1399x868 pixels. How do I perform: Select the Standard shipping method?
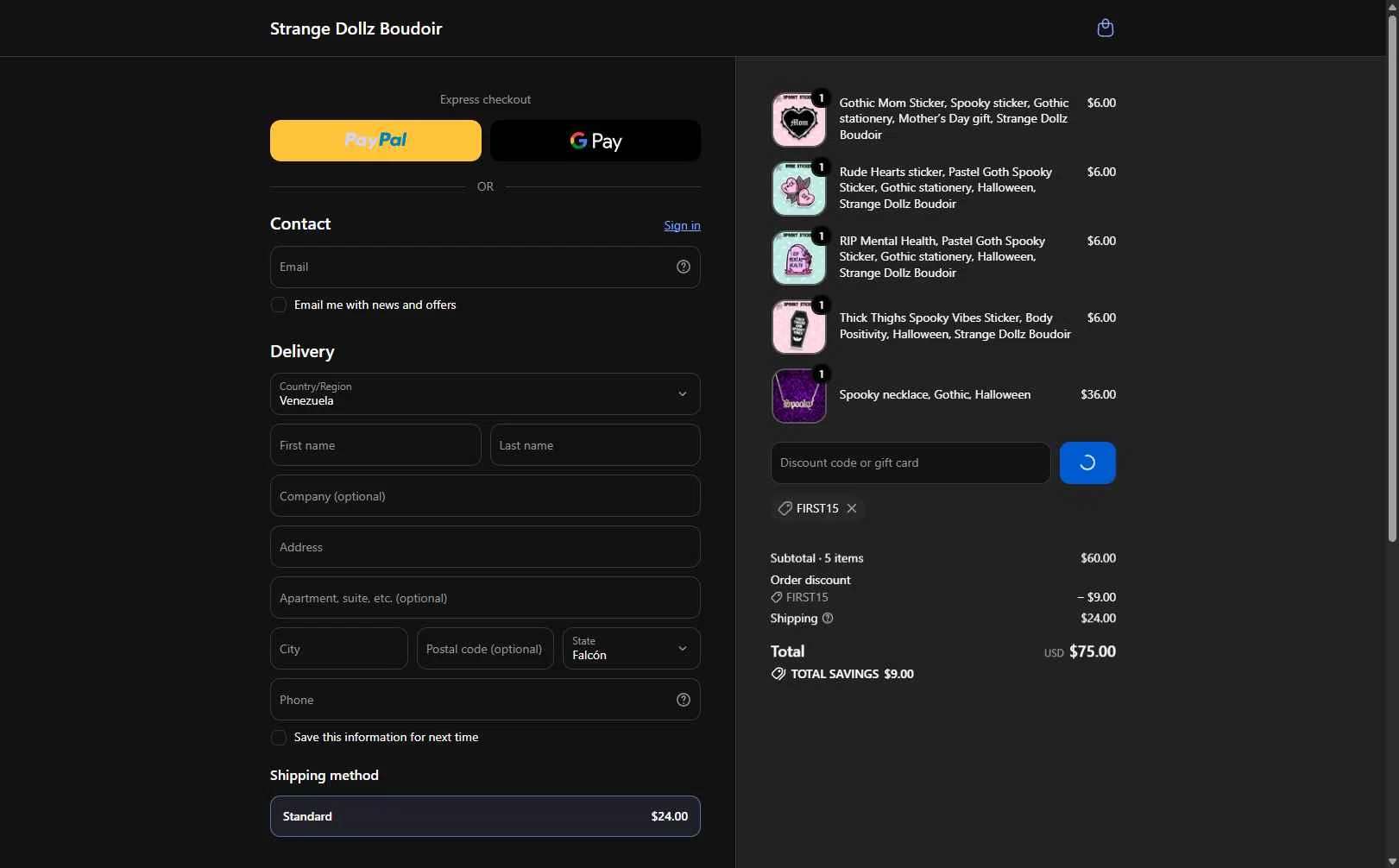pos(485,816)
